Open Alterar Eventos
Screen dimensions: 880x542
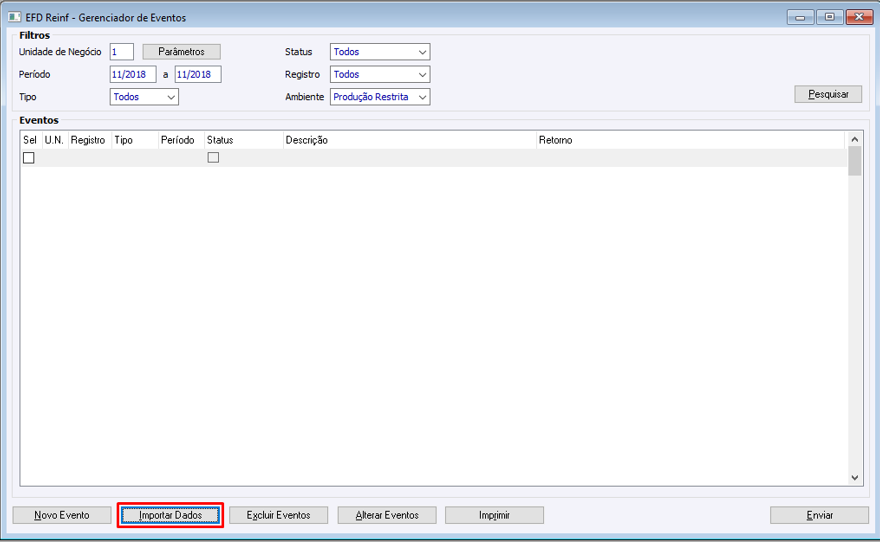[x=387, y=515]
